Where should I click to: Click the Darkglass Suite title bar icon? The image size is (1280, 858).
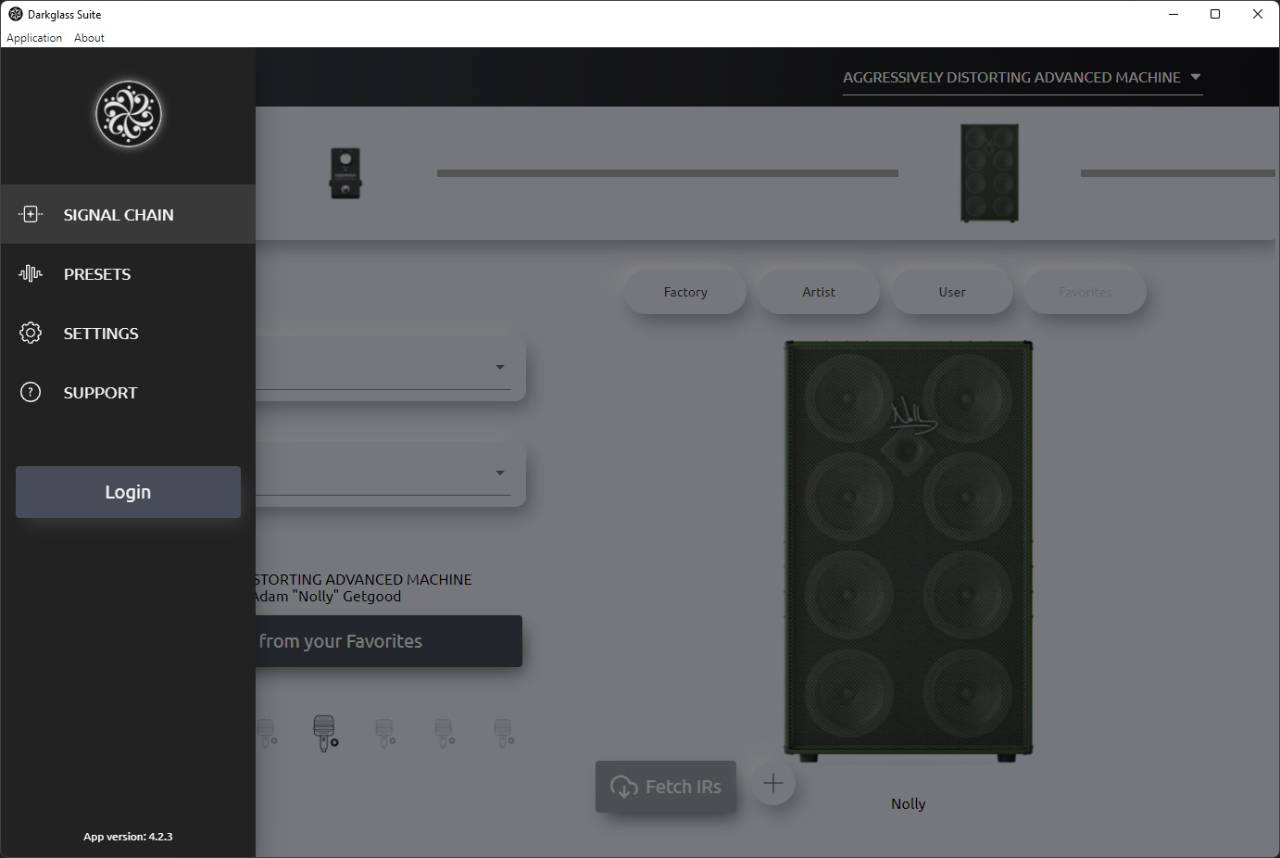point(15,14)
